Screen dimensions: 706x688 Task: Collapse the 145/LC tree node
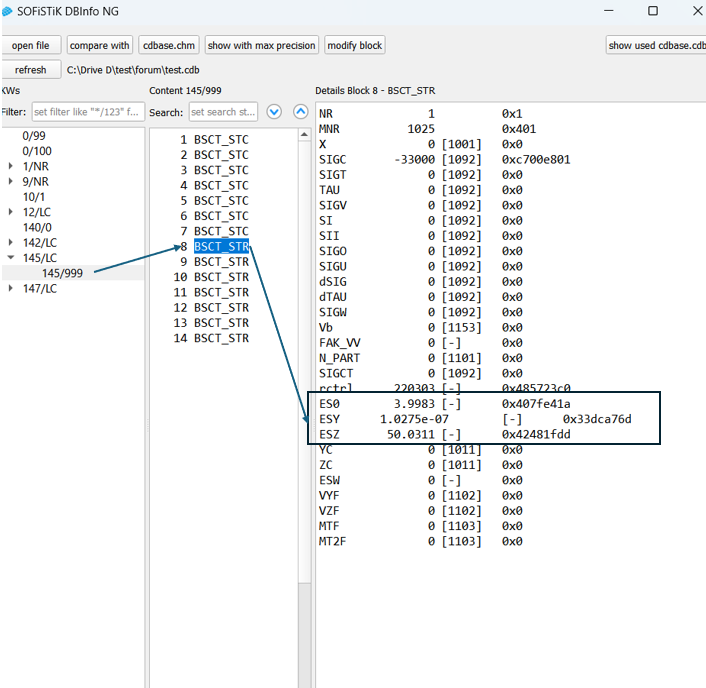(x=11, y=258)
